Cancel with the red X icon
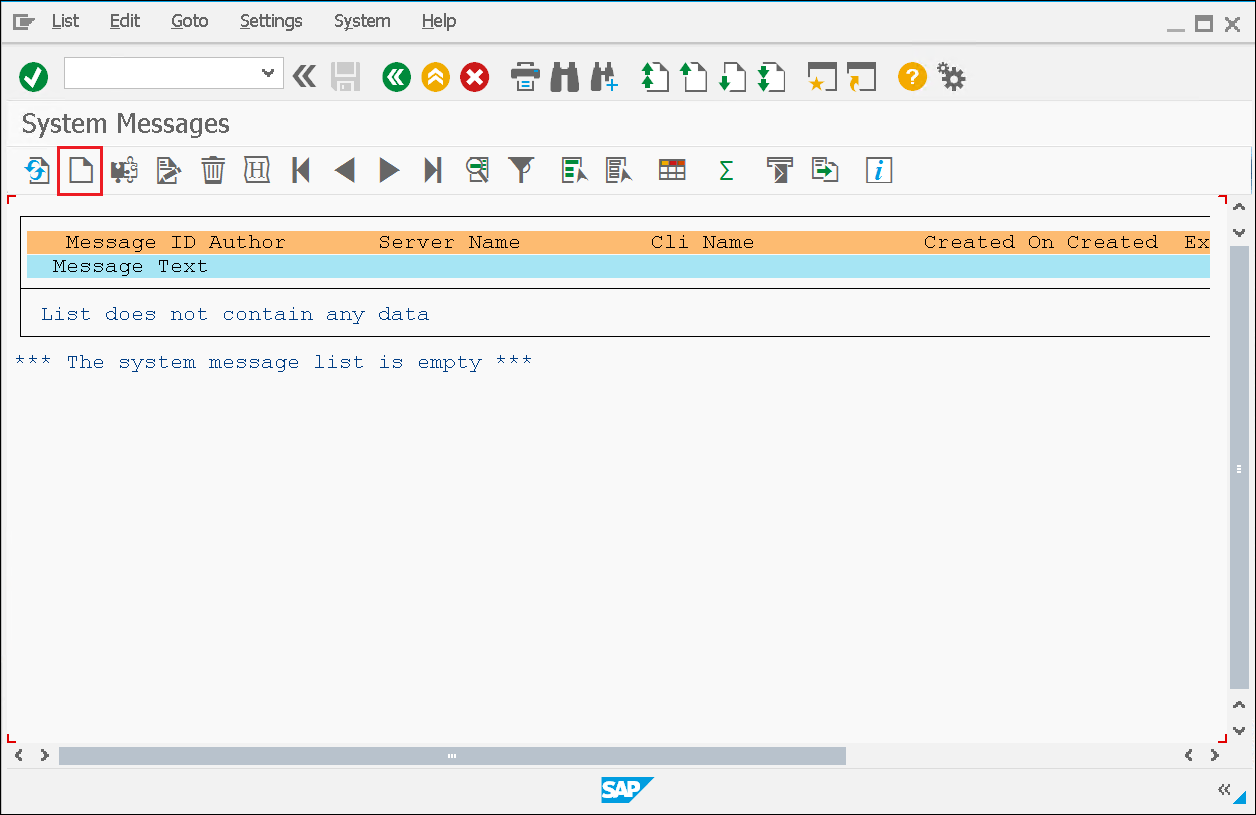 (474, 76)
